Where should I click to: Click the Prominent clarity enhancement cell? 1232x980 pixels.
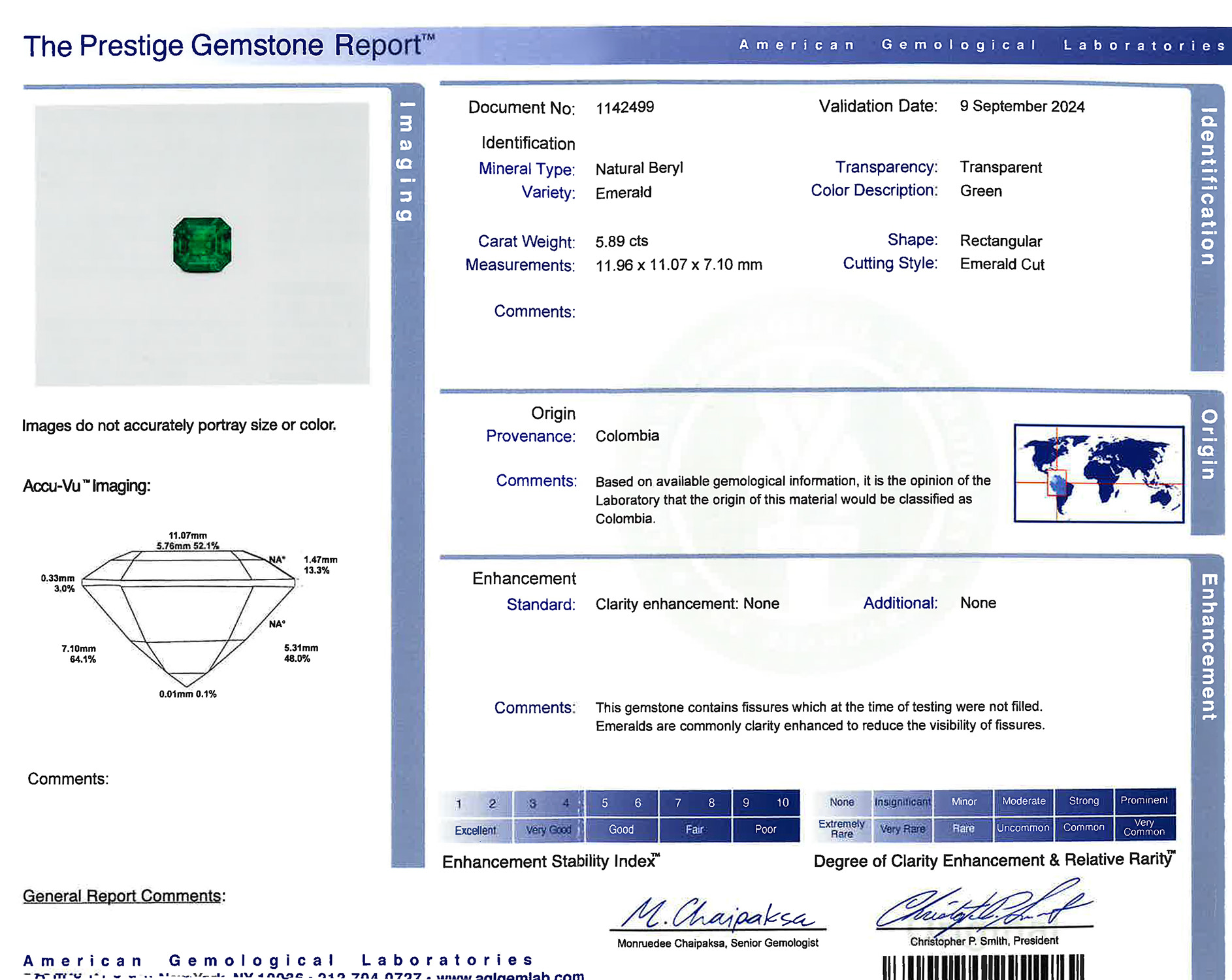pyautogui.click(x=1144, y=800)
